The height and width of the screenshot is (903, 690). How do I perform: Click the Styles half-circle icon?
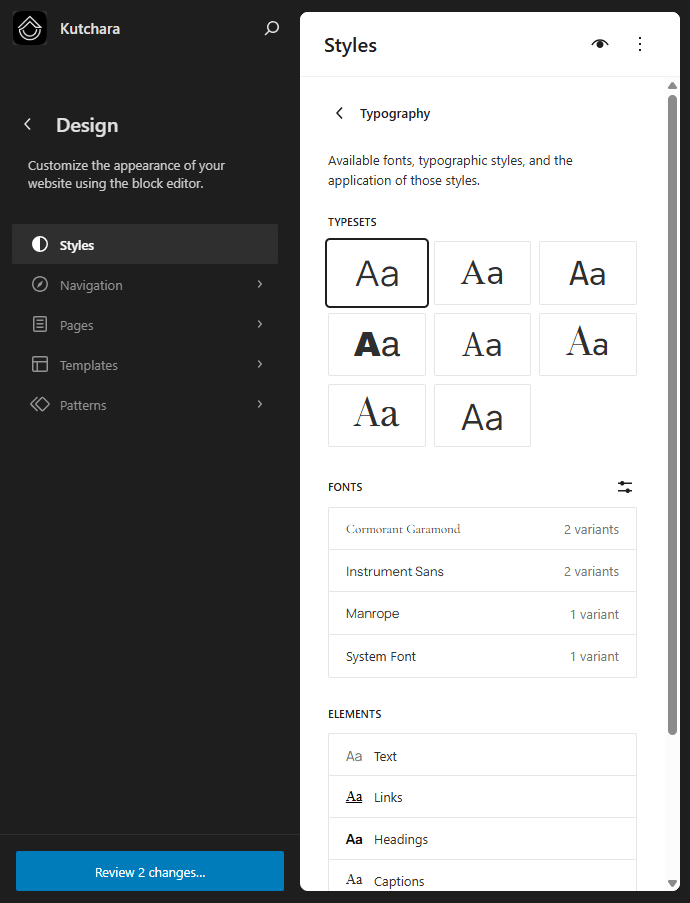(x=40, y=244)
